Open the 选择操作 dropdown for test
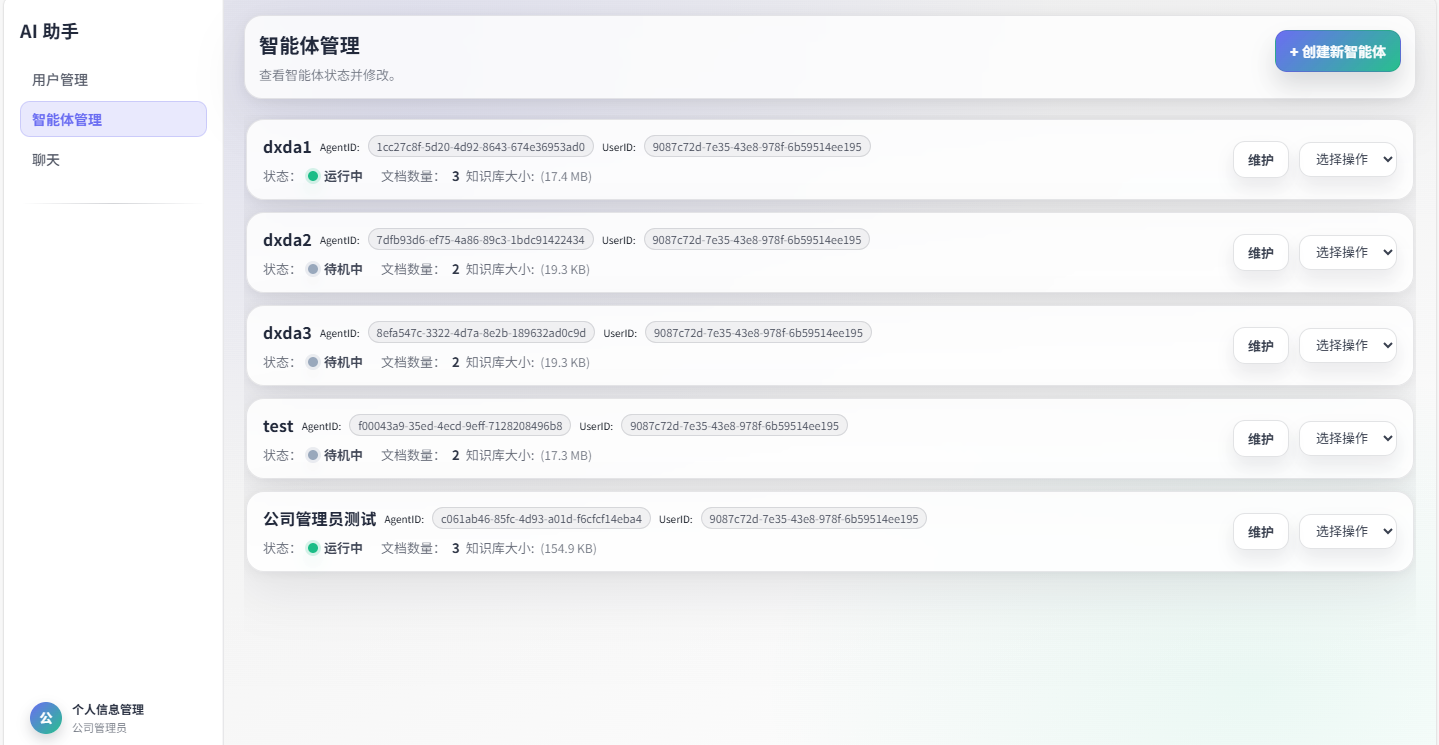Viewport: 1439px width, 745px height. 1347,438
